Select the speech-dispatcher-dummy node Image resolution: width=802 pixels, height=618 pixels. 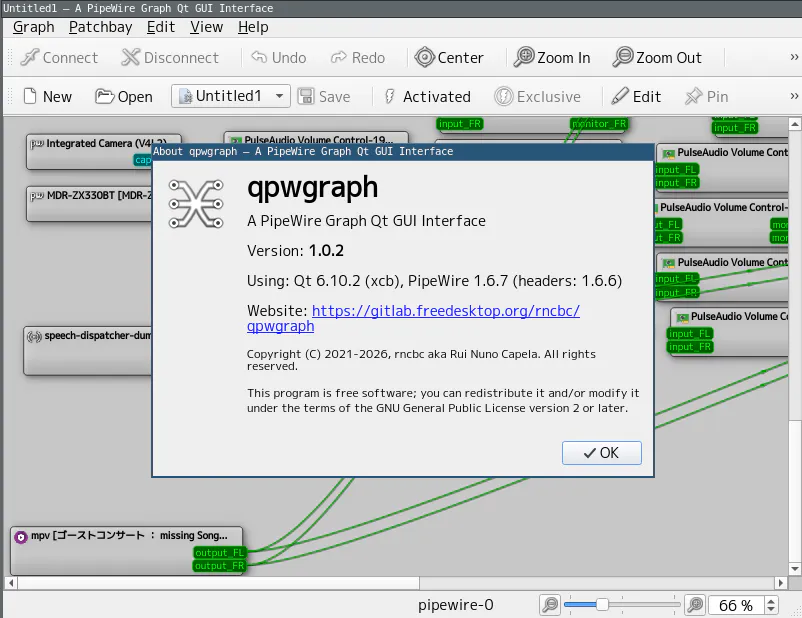point(88,351)
